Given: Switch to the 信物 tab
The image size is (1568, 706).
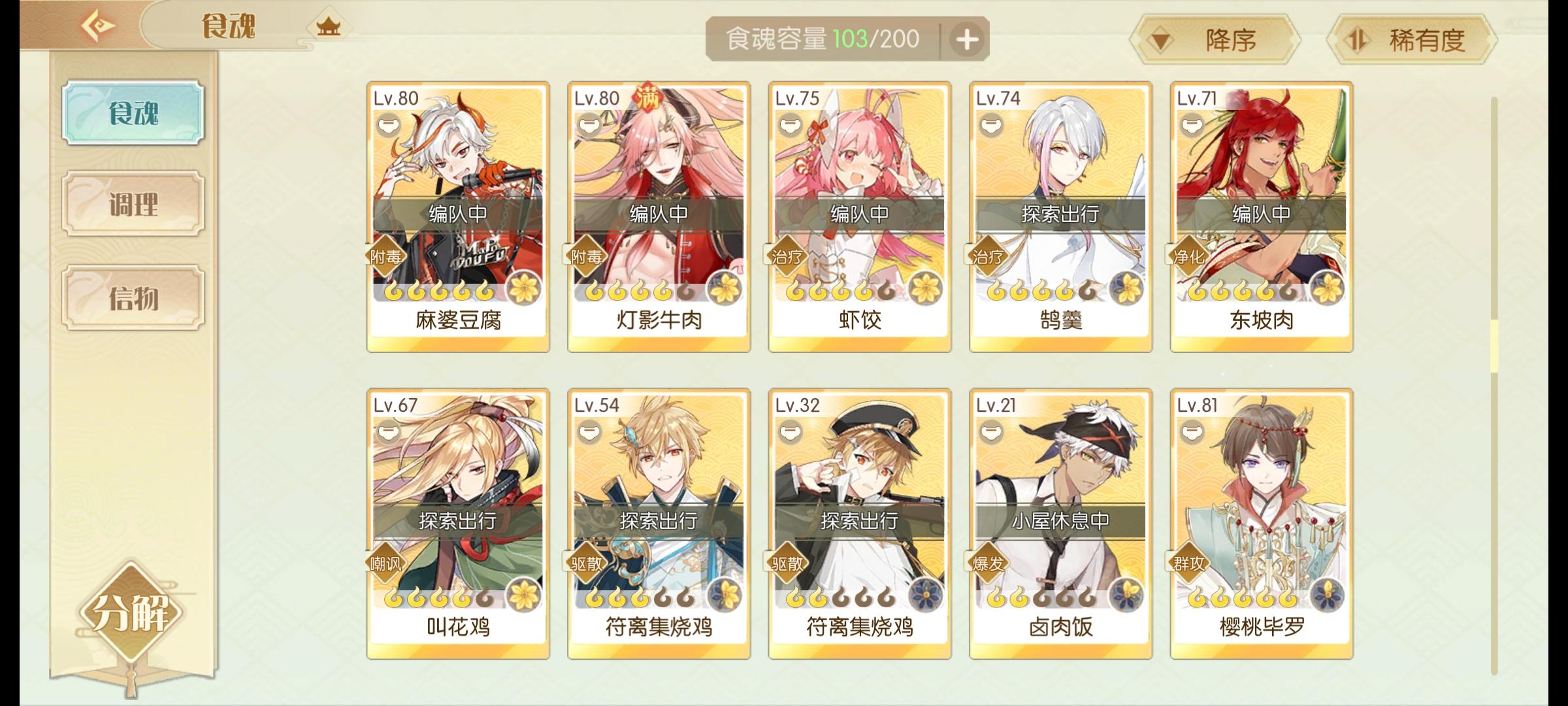Looking at the screenshot, I should [133, 298].
